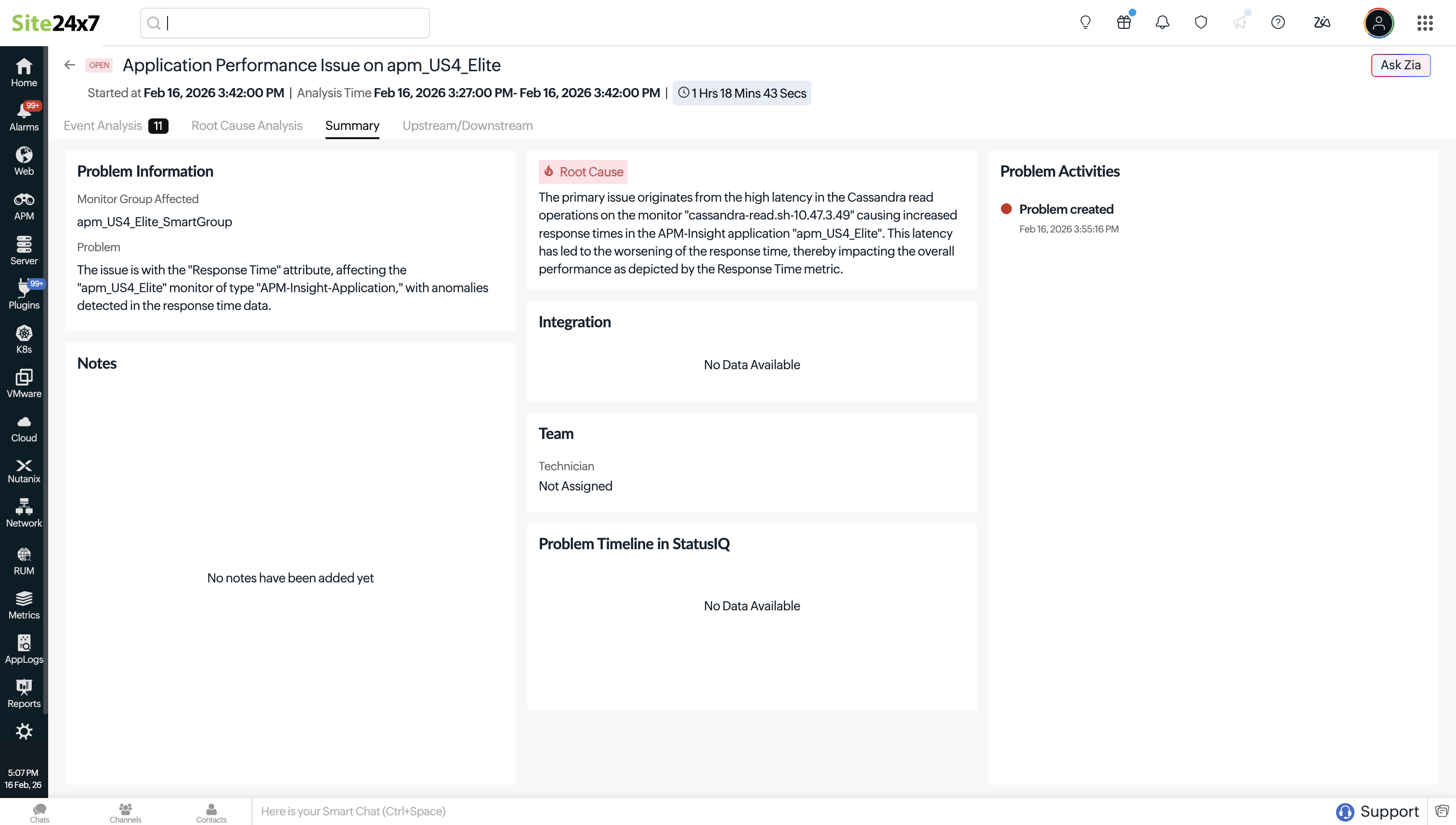Click the top search input field

[295, 23]
